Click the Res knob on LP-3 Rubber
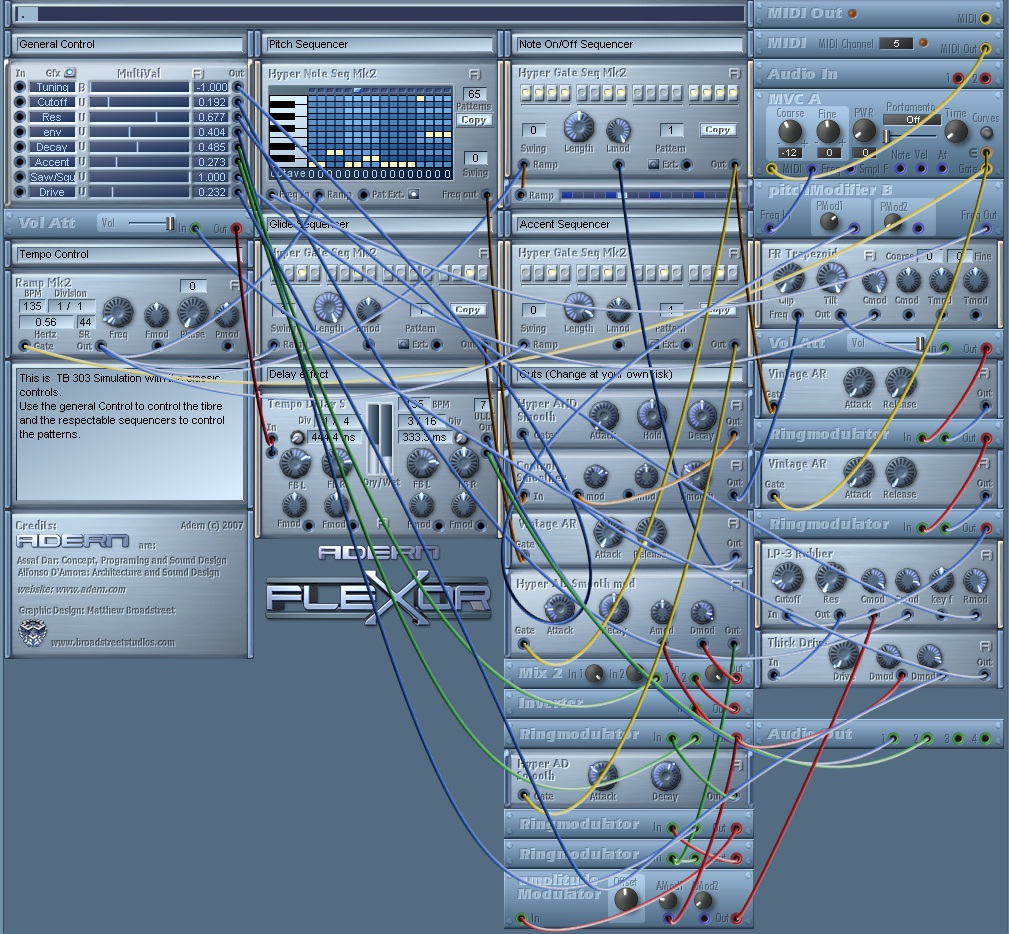The image size is (1009, 934). [831, 577]
